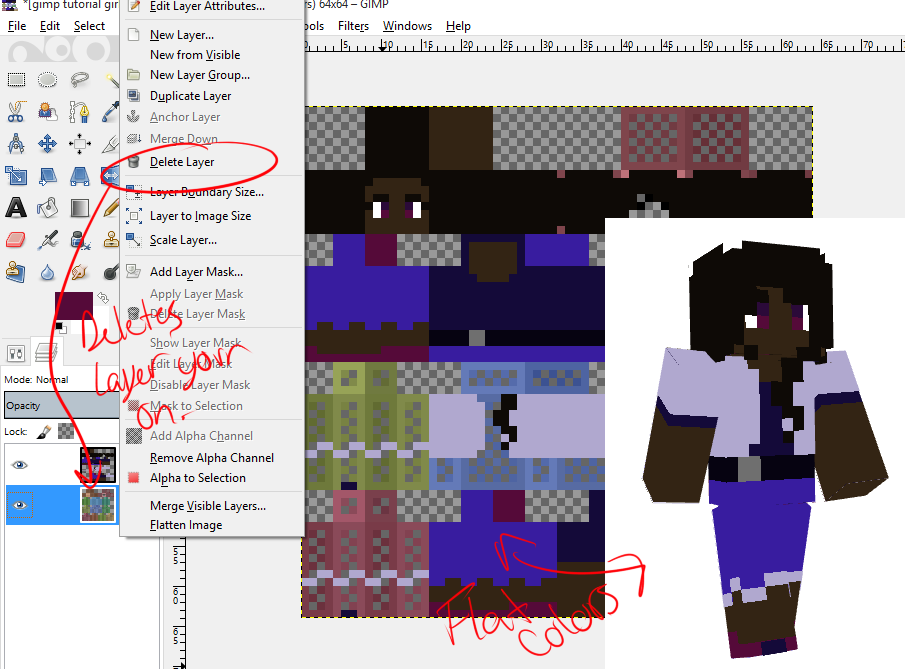Activate the Shear tool

(x=47, y=175)
